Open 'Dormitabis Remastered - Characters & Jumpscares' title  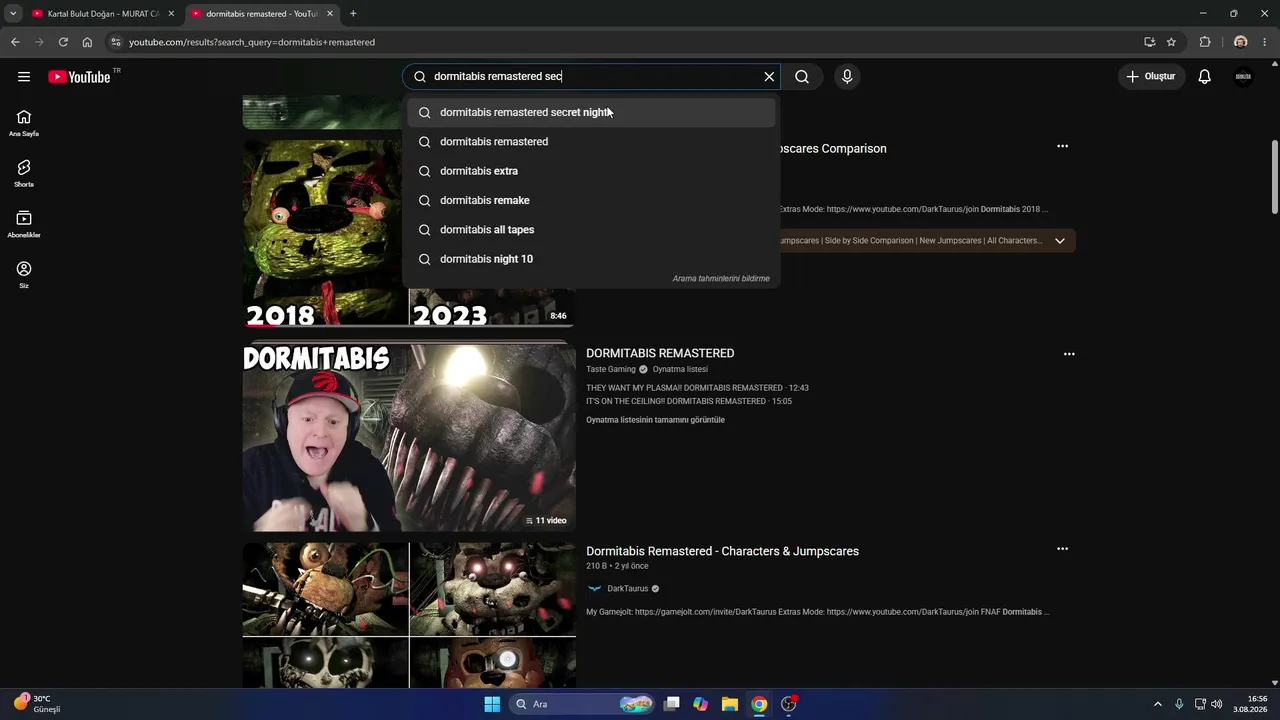click(x=722, y=551)
